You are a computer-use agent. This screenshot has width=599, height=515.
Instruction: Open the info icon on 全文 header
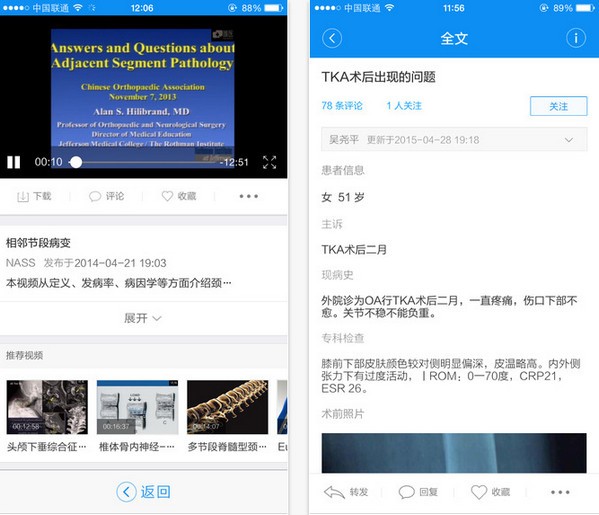(x=576, y=38)
